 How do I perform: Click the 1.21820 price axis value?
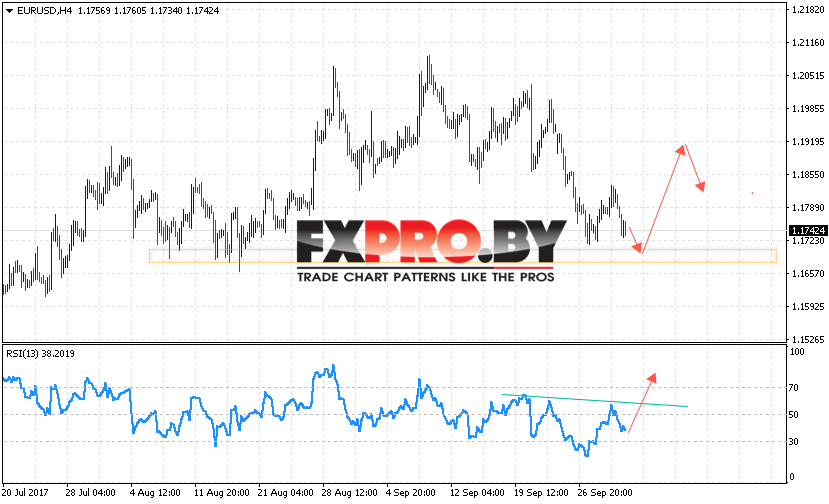(808, 10)
